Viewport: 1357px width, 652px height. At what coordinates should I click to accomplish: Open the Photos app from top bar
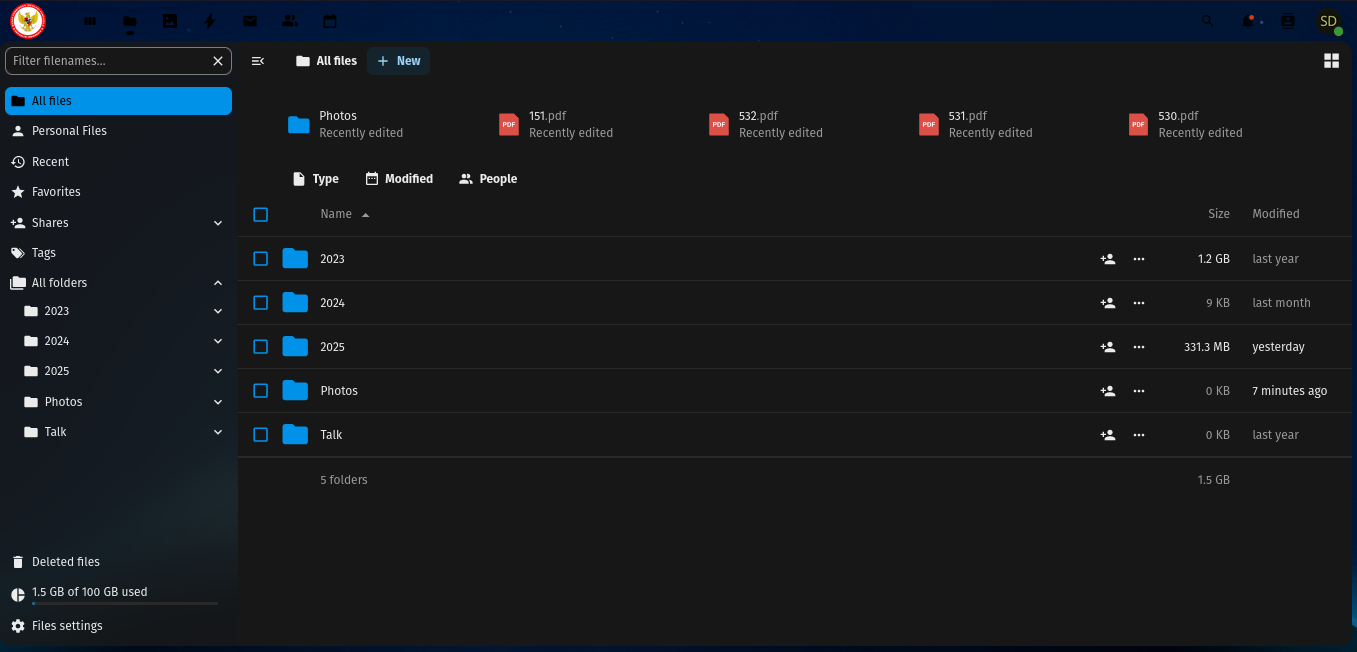[x=170, y=21]
